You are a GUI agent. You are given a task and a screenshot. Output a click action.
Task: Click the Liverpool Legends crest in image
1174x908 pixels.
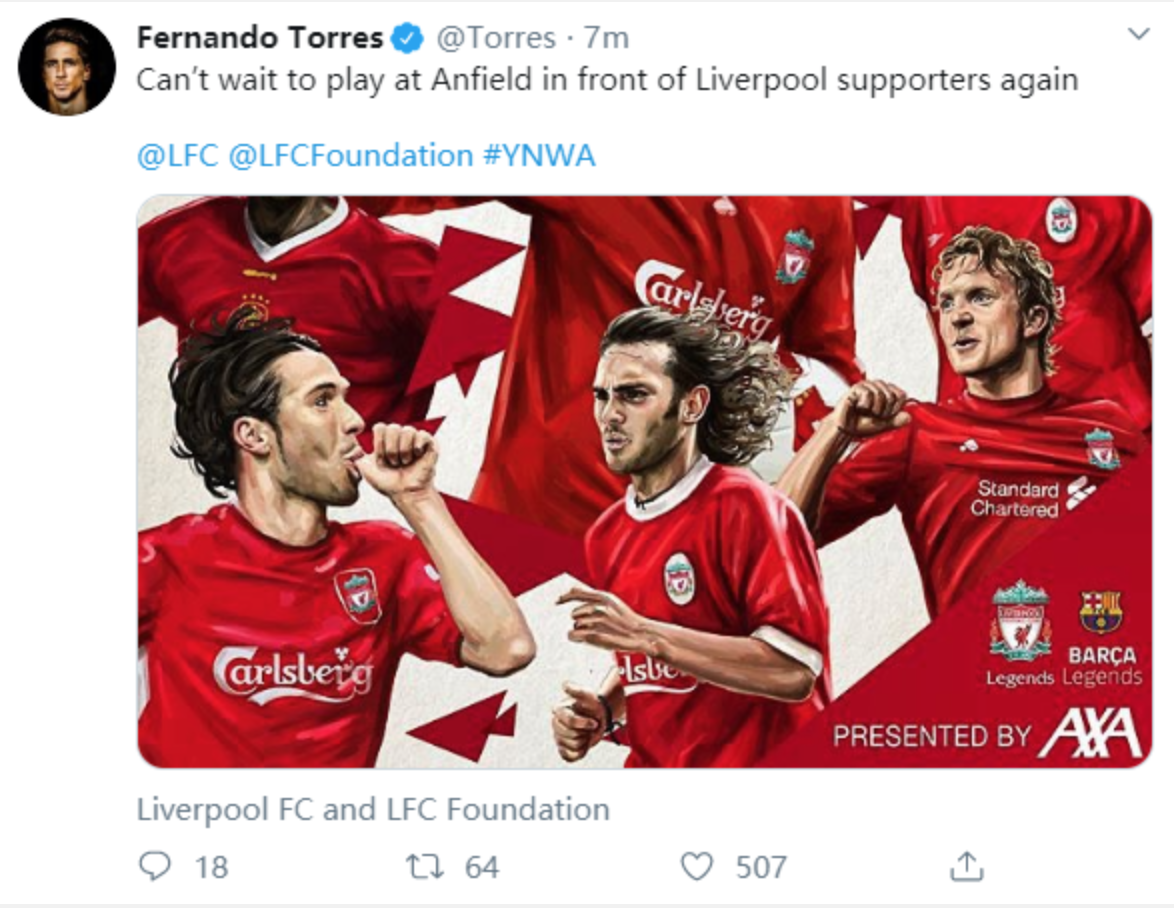point(1020,620)
